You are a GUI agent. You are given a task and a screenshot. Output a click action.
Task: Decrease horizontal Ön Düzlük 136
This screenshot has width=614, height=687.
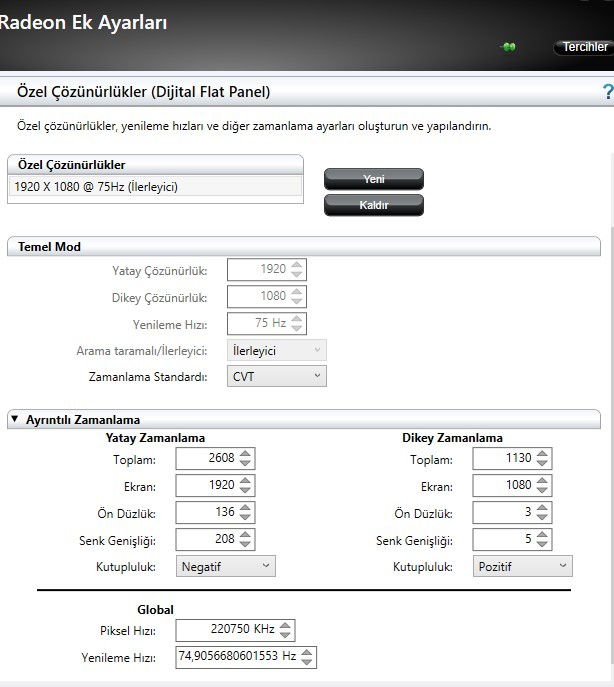click(x=245, y=517)
